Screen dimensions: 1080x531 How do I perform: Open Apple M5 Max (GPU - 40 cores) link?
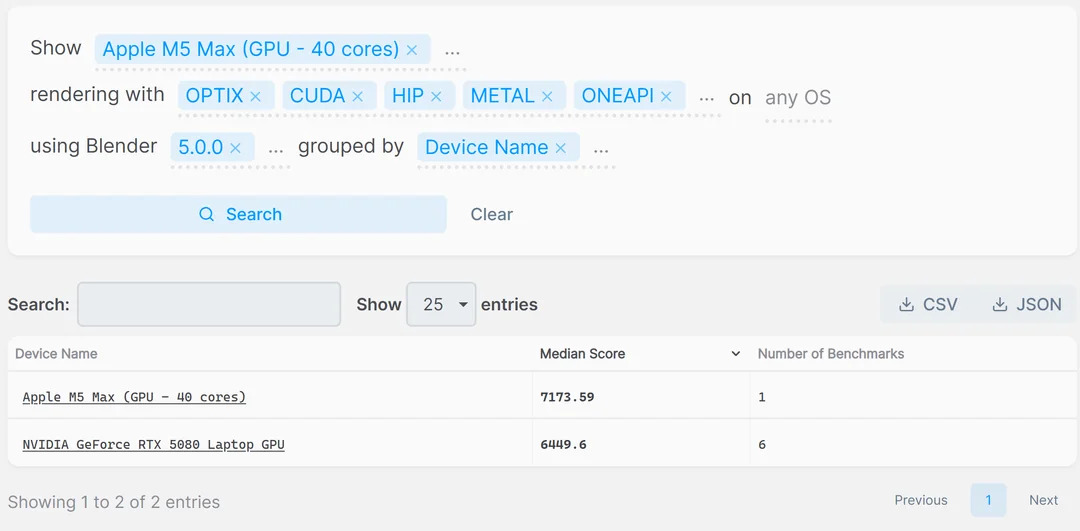pyautogui.click(x=134, y=397)
